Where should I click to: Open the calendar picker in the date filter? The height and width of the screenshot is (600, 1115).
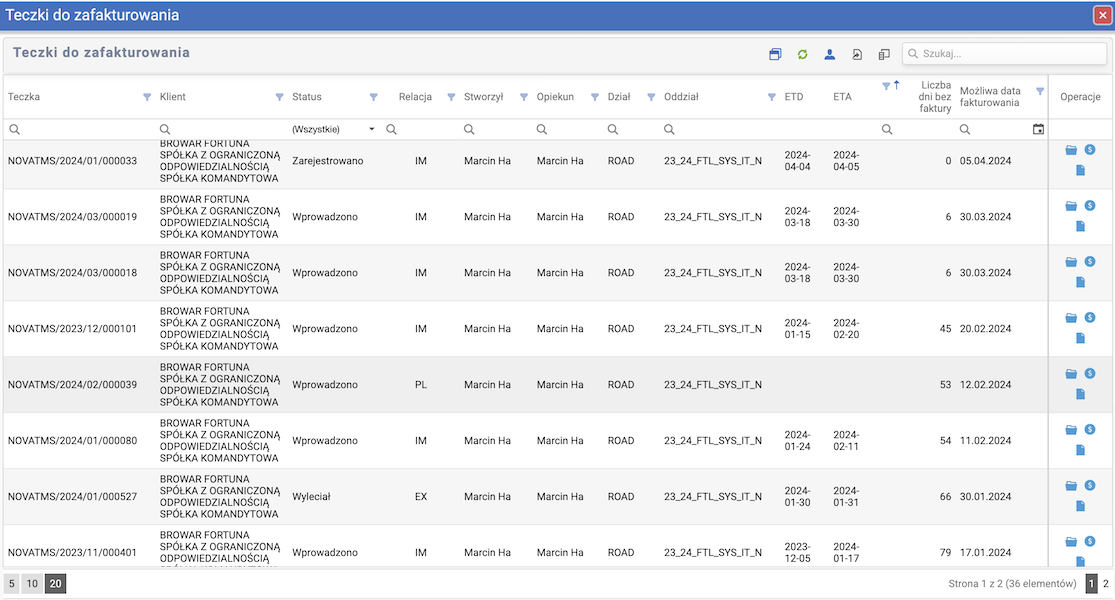point(1038,129)
